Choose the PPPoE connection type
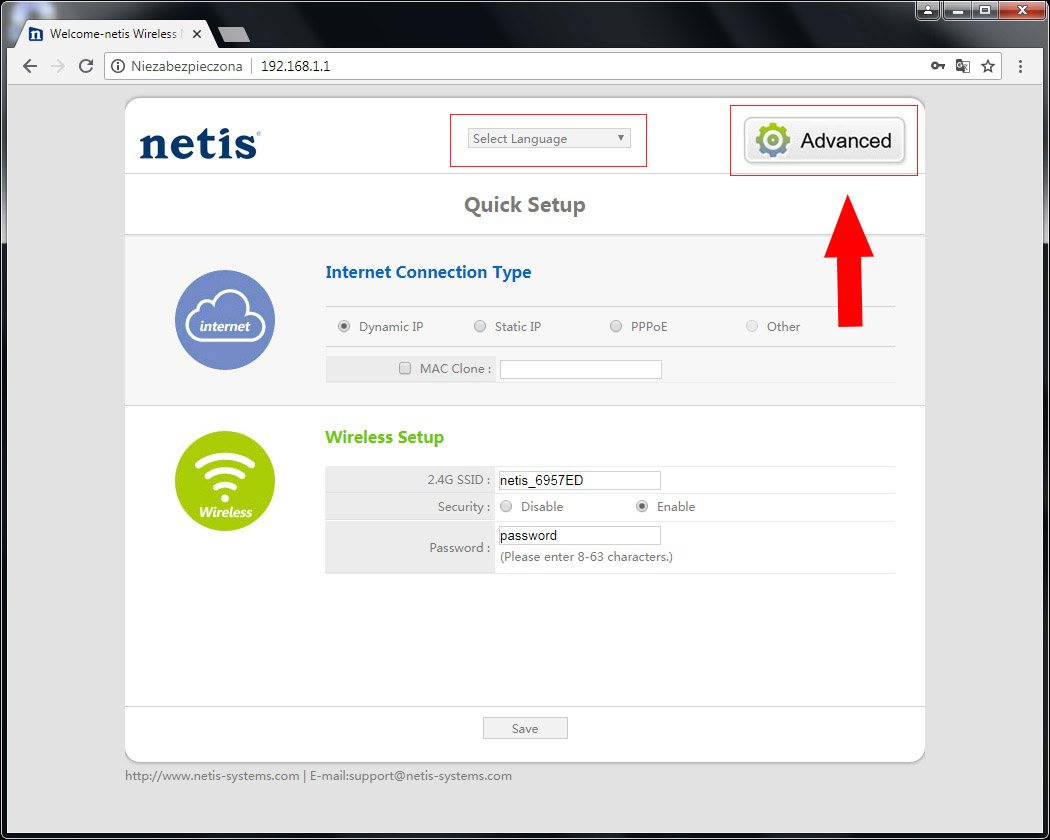This screenshot has width=1050, height=840. click(x=615, y=326)
